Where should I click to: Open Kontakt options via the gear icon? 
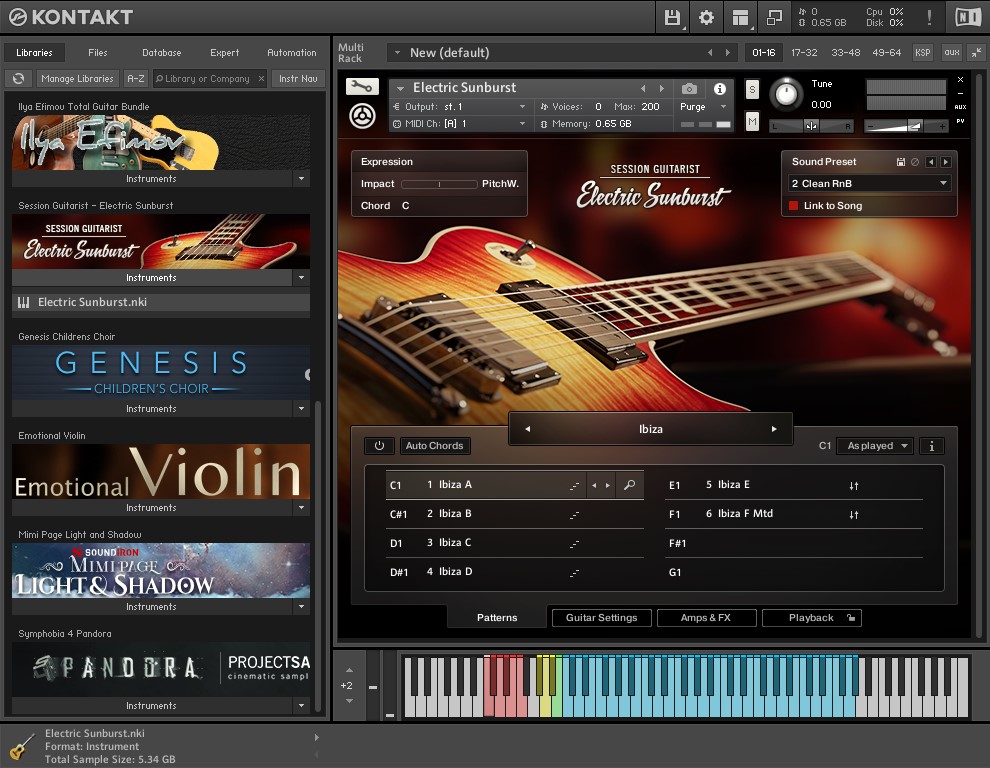[x=706, y=17]
